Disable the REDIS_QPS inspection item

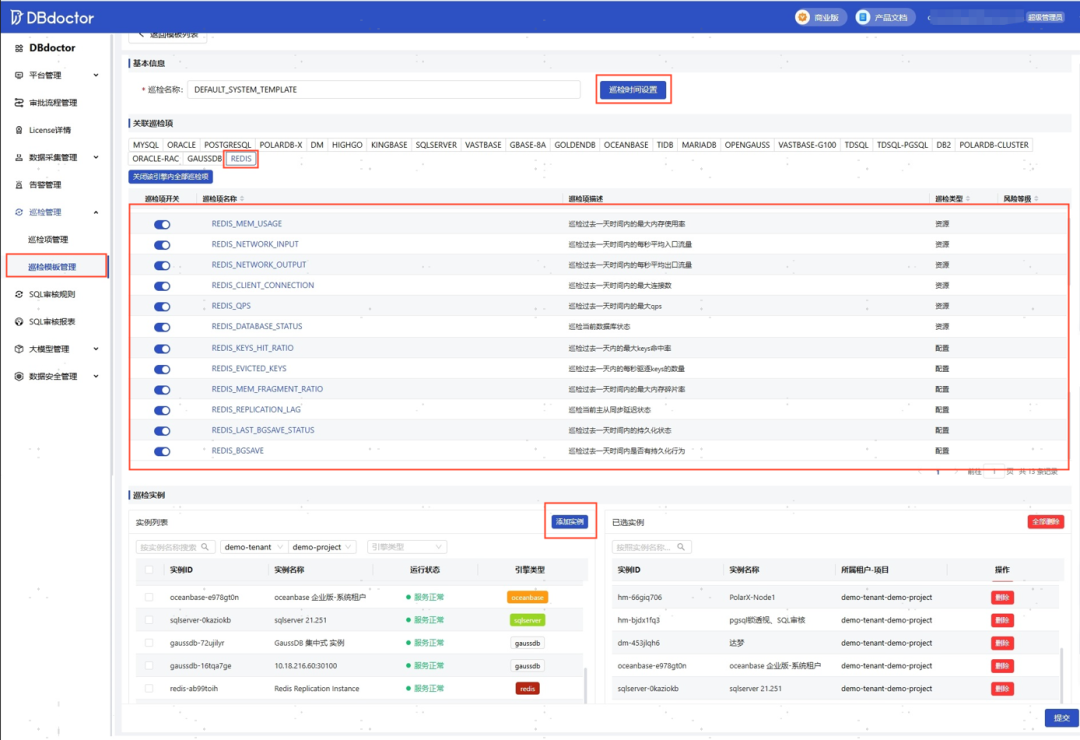(162, 307)
